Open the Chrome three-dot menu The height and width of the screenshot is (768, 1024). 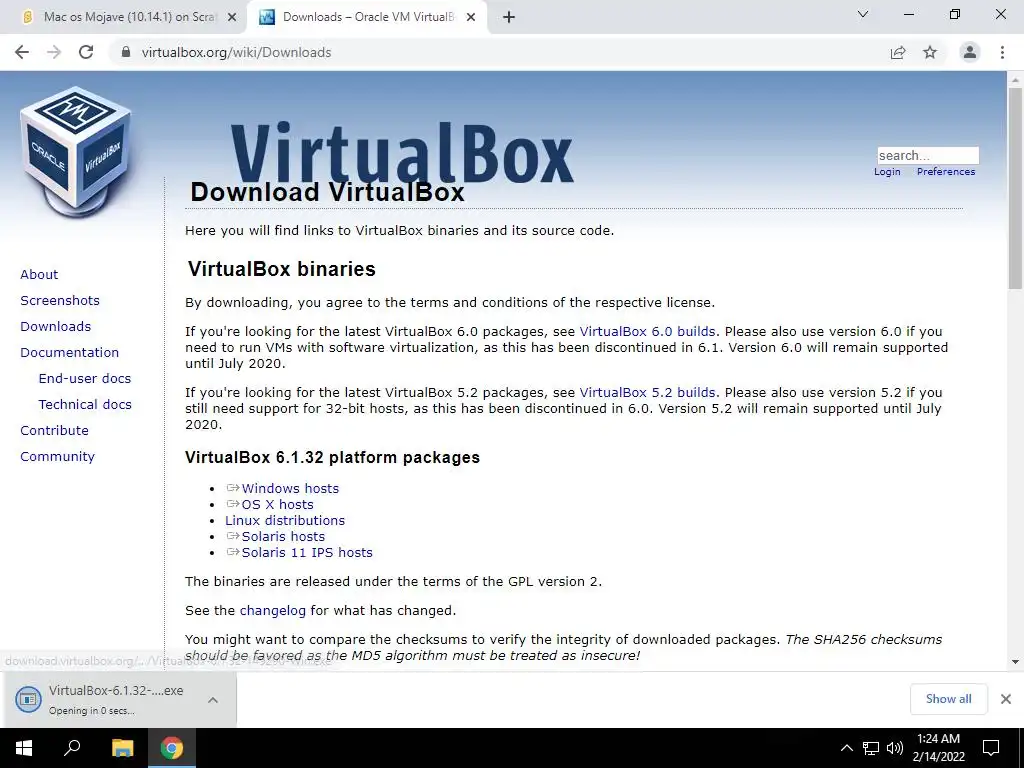1002,52
